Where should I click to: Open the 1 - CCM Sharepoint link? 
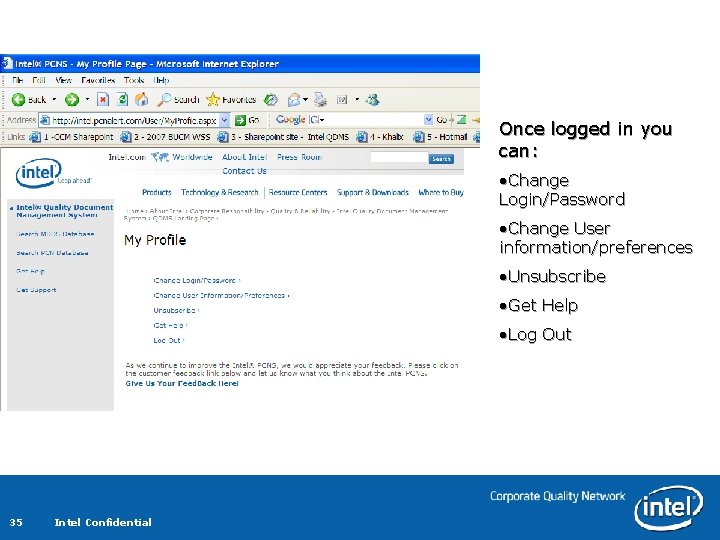pyautogui.click(x=72, y=137)
